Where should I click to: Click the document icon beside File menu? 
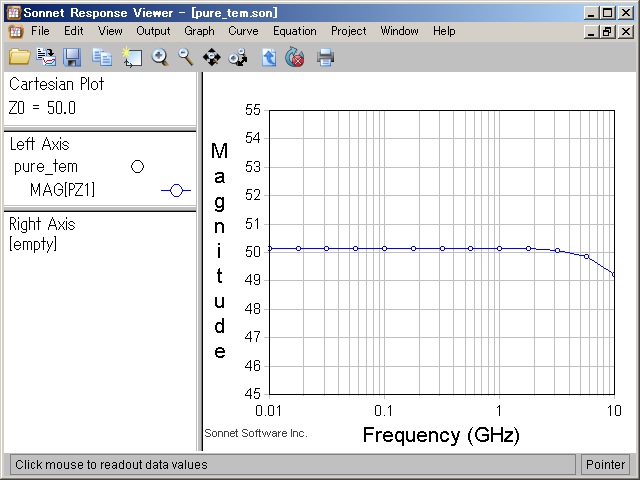[16, 31]
